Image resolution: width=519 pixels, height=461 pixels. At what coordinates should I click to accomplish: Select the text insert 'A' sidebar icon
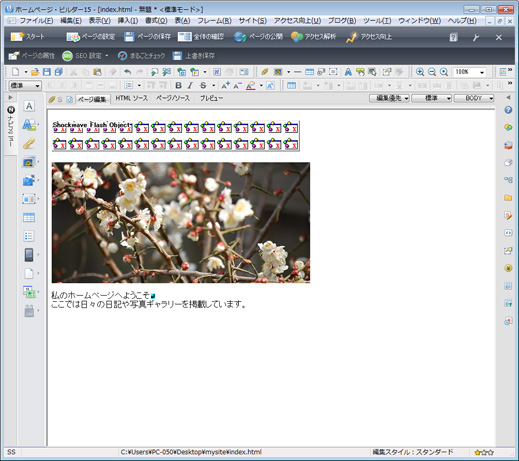(x=29, y=106)
